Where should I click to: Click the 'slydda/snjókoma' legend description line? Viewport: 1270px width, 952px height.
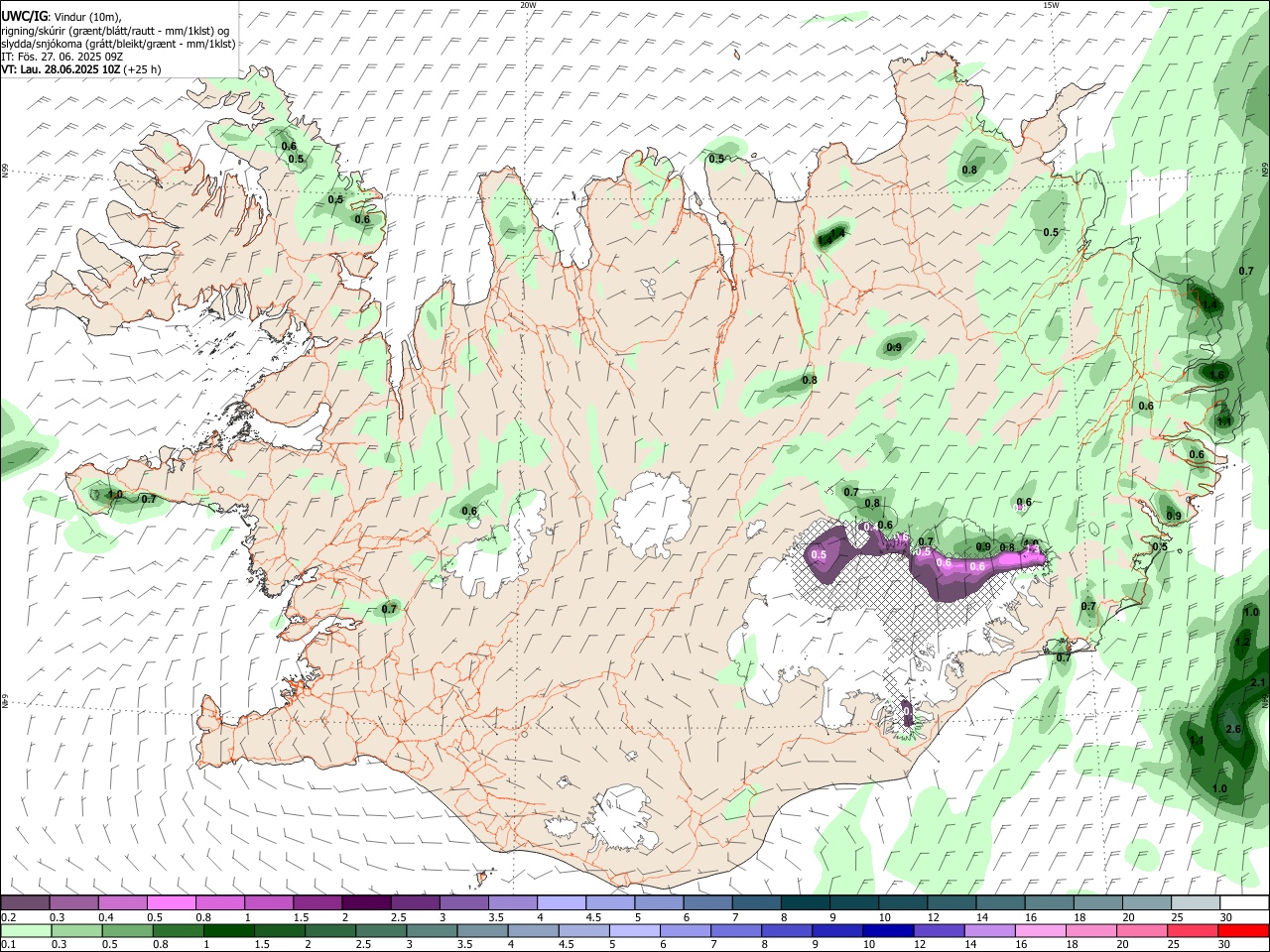pyautogui.click(x=118, y=44)
